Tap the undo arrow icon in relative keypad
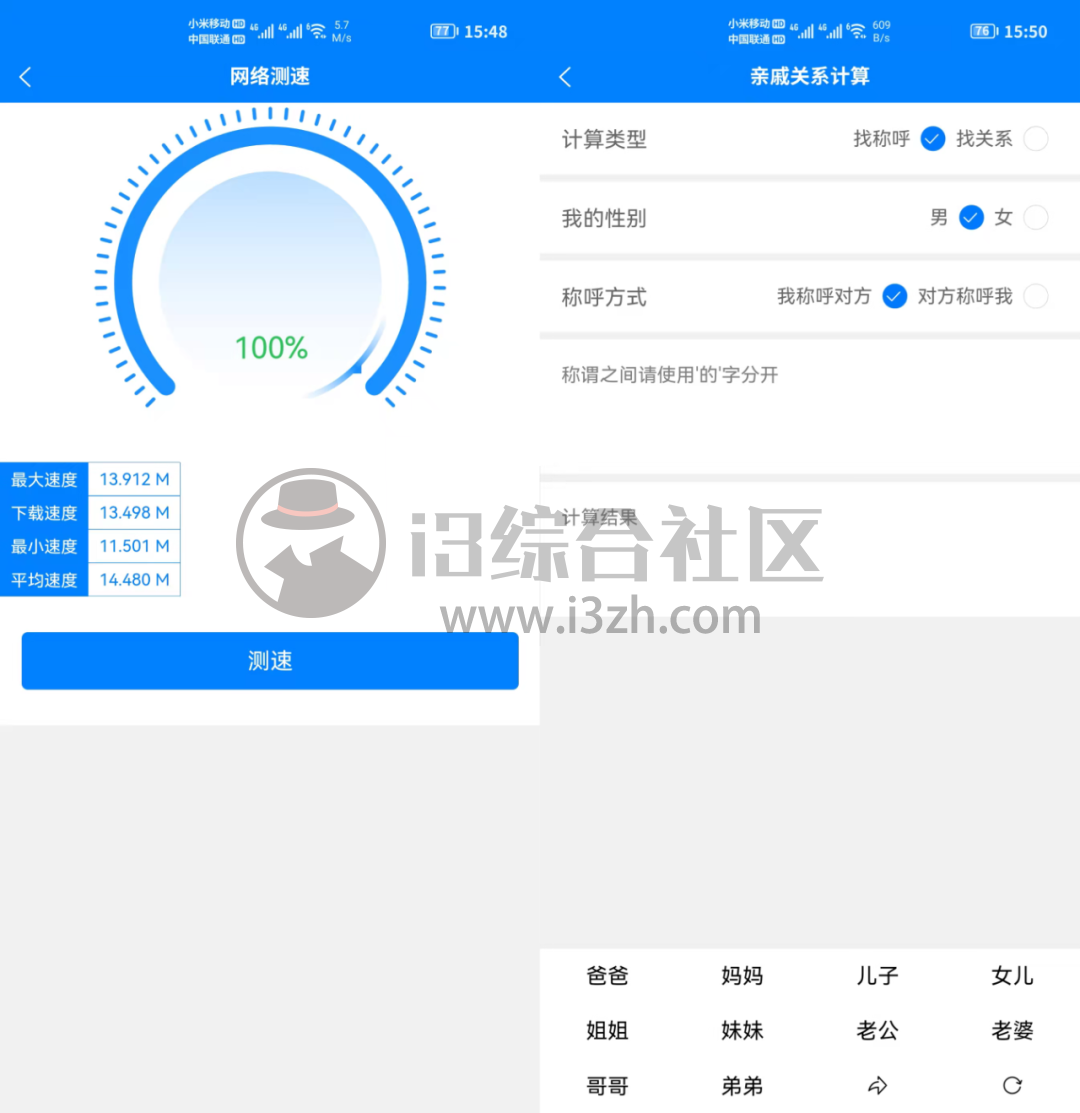This screenshot has height=1113, width=1080. point(877,1085)
